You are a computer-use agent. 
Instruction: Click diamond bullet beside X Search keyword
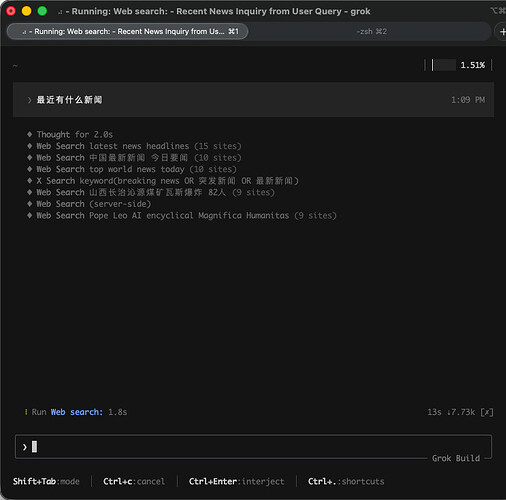[x=30, y=181]
